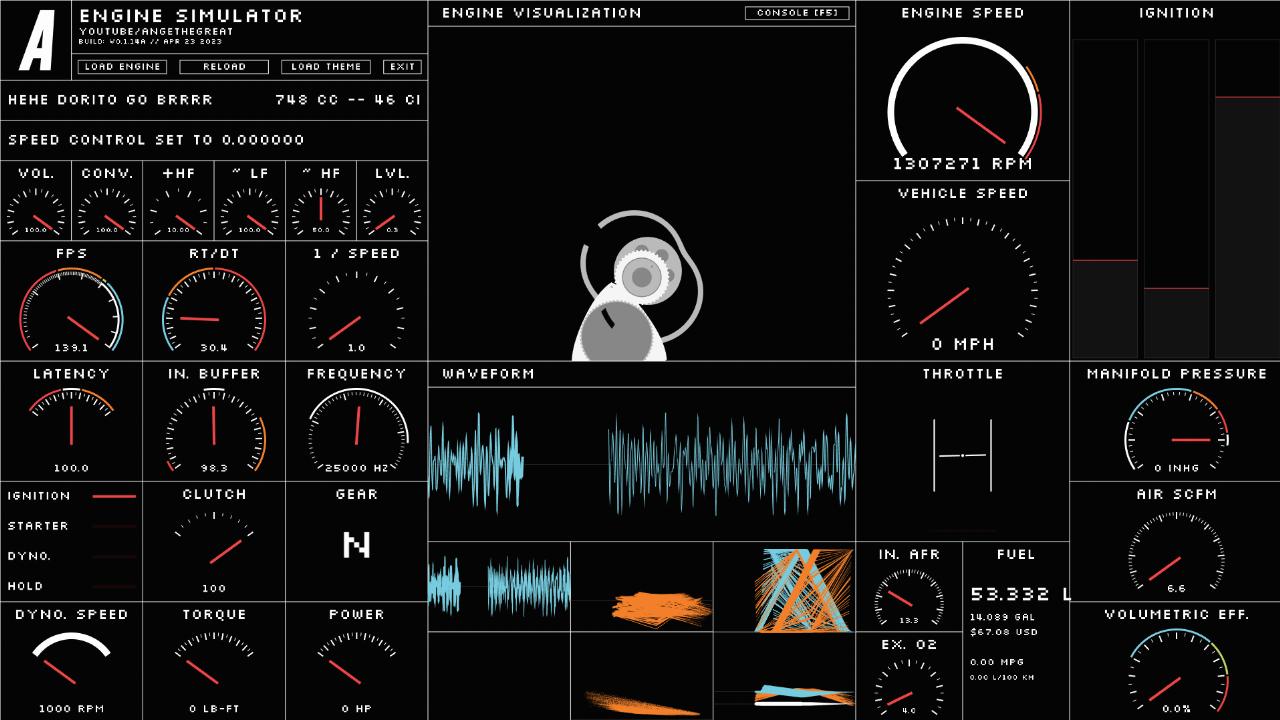Open the Console [F5] view
The width and height of the screenshot is (1280, 720).
797,13
